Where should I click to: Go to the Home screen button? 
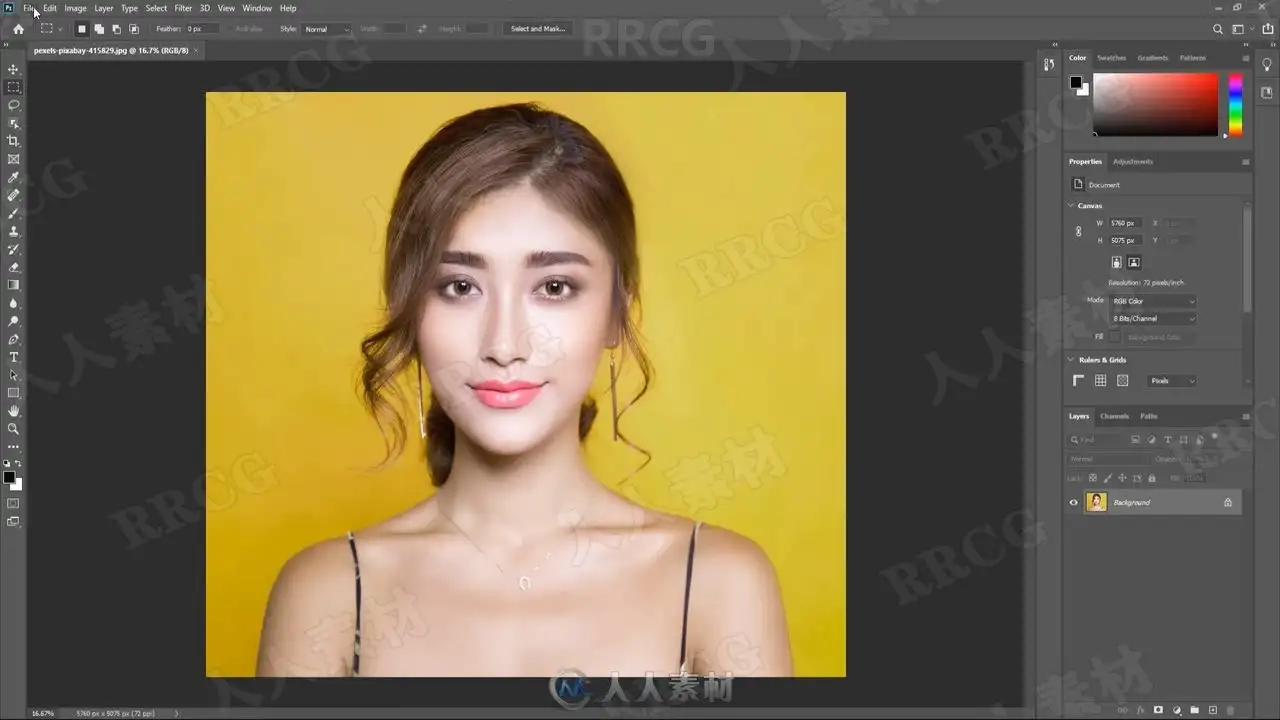pyautogui.click(x=18, y=29)
